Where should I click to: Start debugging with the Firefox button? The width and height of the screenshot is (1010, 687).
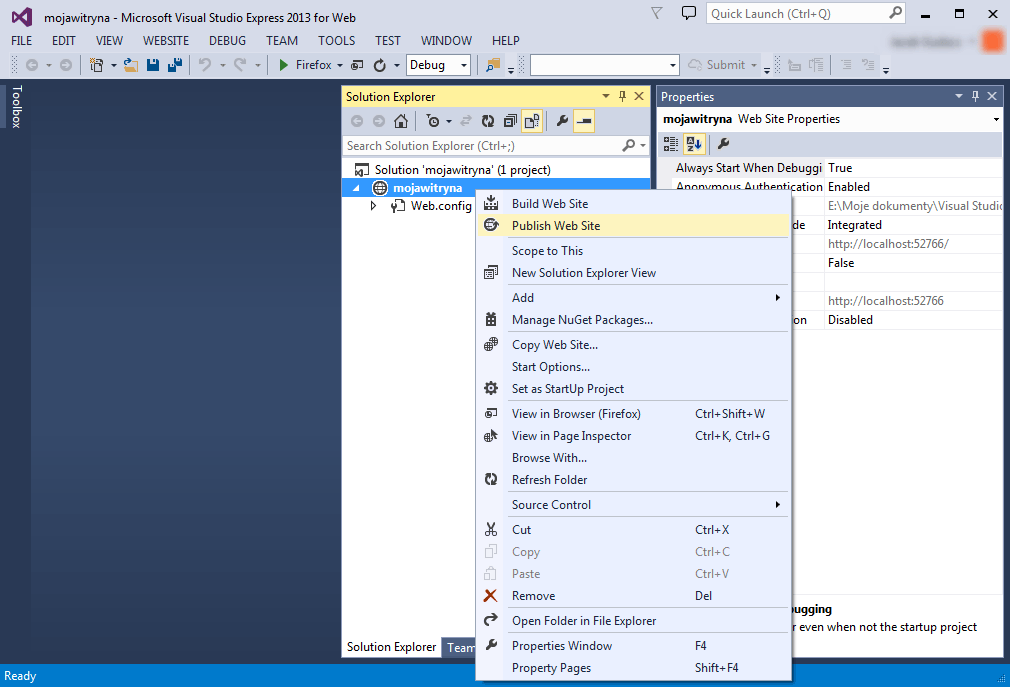pyautogui.click(x=305, y=65)
